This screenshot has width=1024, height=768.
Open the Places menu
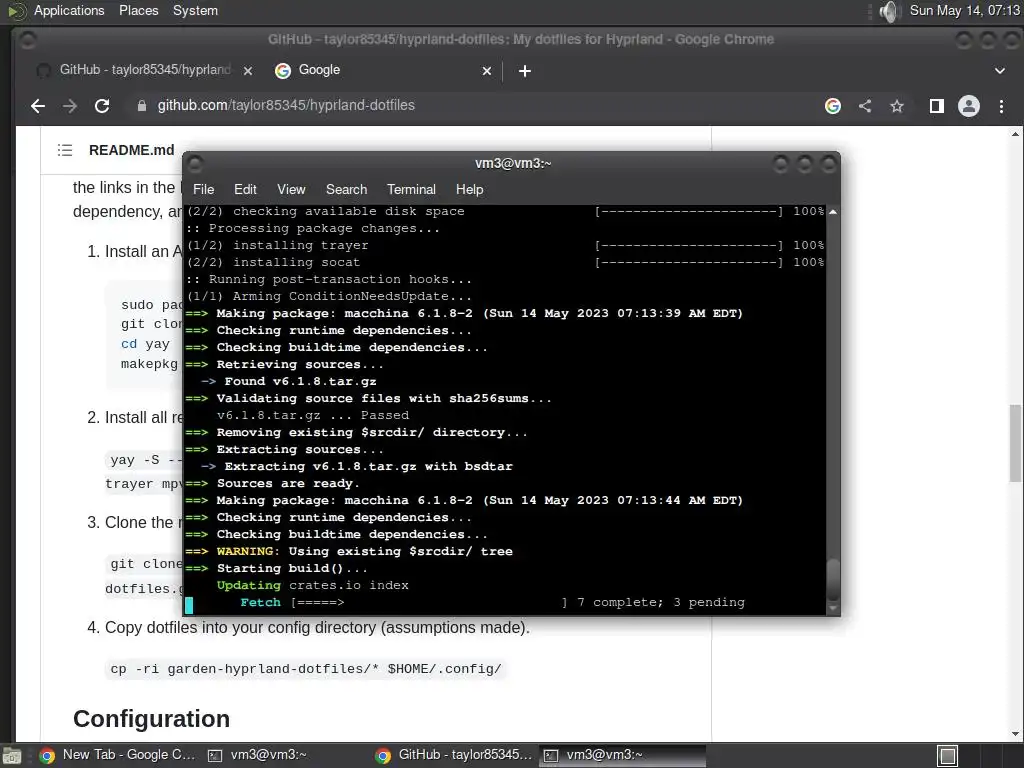click(138, 10)
